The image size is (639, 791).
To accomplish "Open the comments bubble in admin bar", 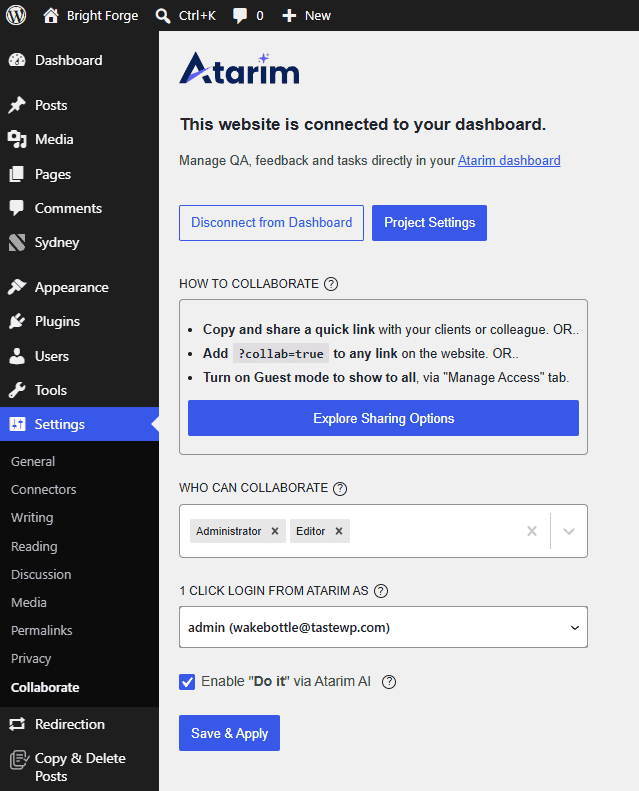I will (x=240, y=16).
